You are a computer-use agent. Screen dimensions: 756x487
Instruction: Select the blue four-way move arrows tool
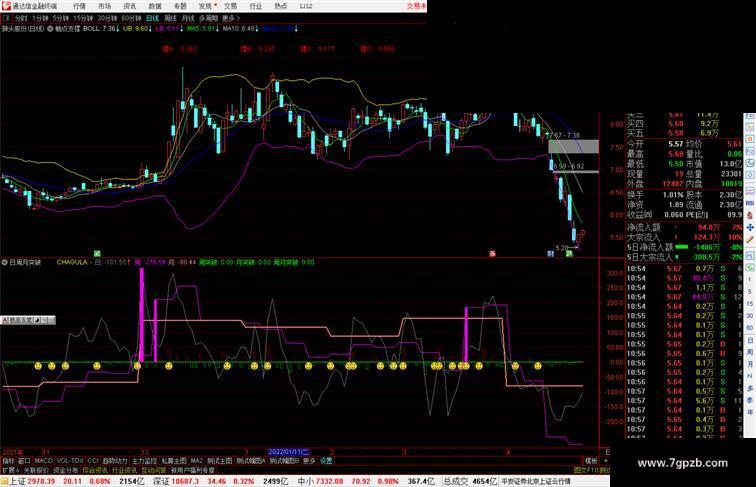tap(750, 227)
